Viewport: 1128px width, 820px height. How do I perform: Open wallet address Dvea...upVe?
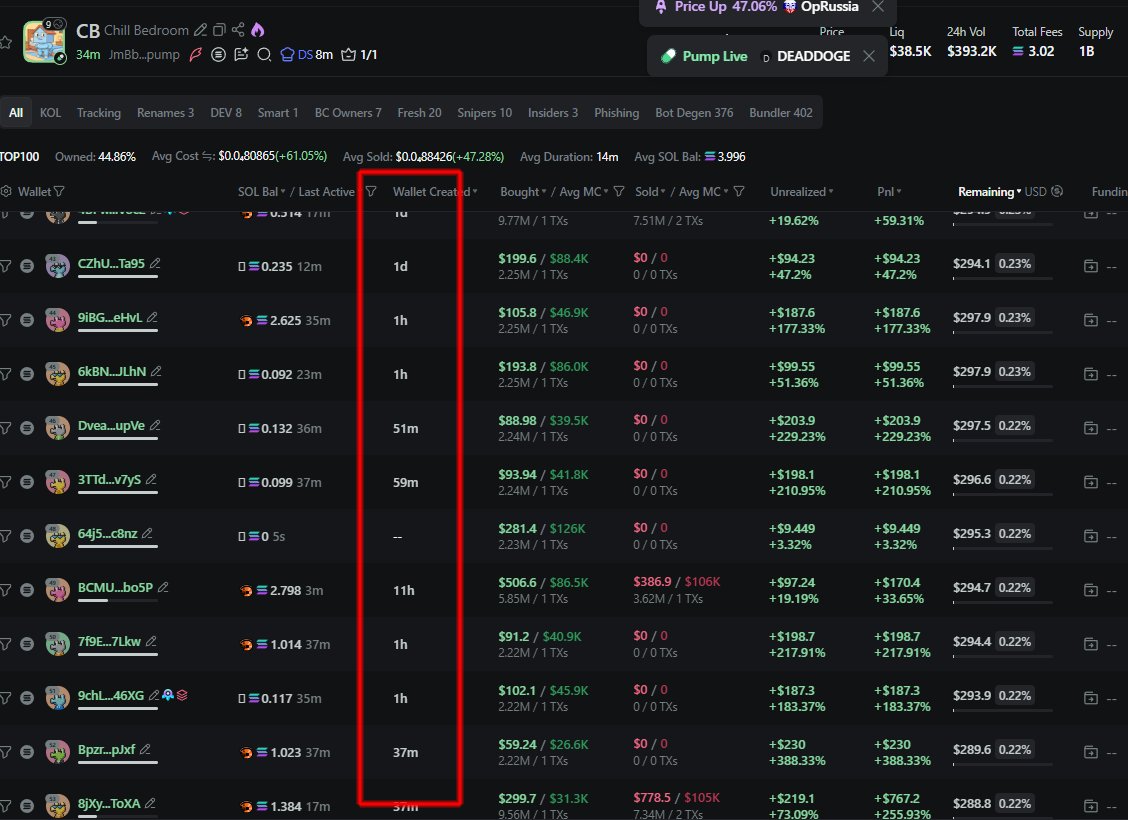111,426
